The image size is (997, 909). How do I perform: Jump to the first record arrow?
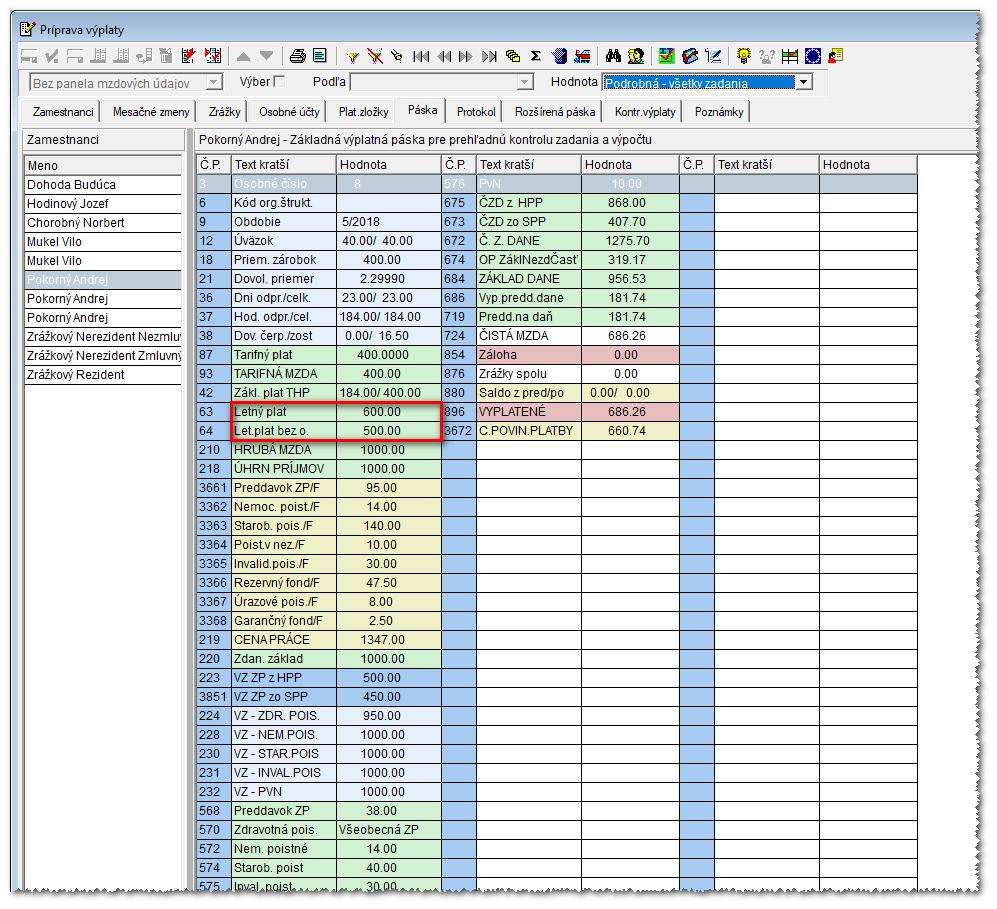[x=420, y=57]
